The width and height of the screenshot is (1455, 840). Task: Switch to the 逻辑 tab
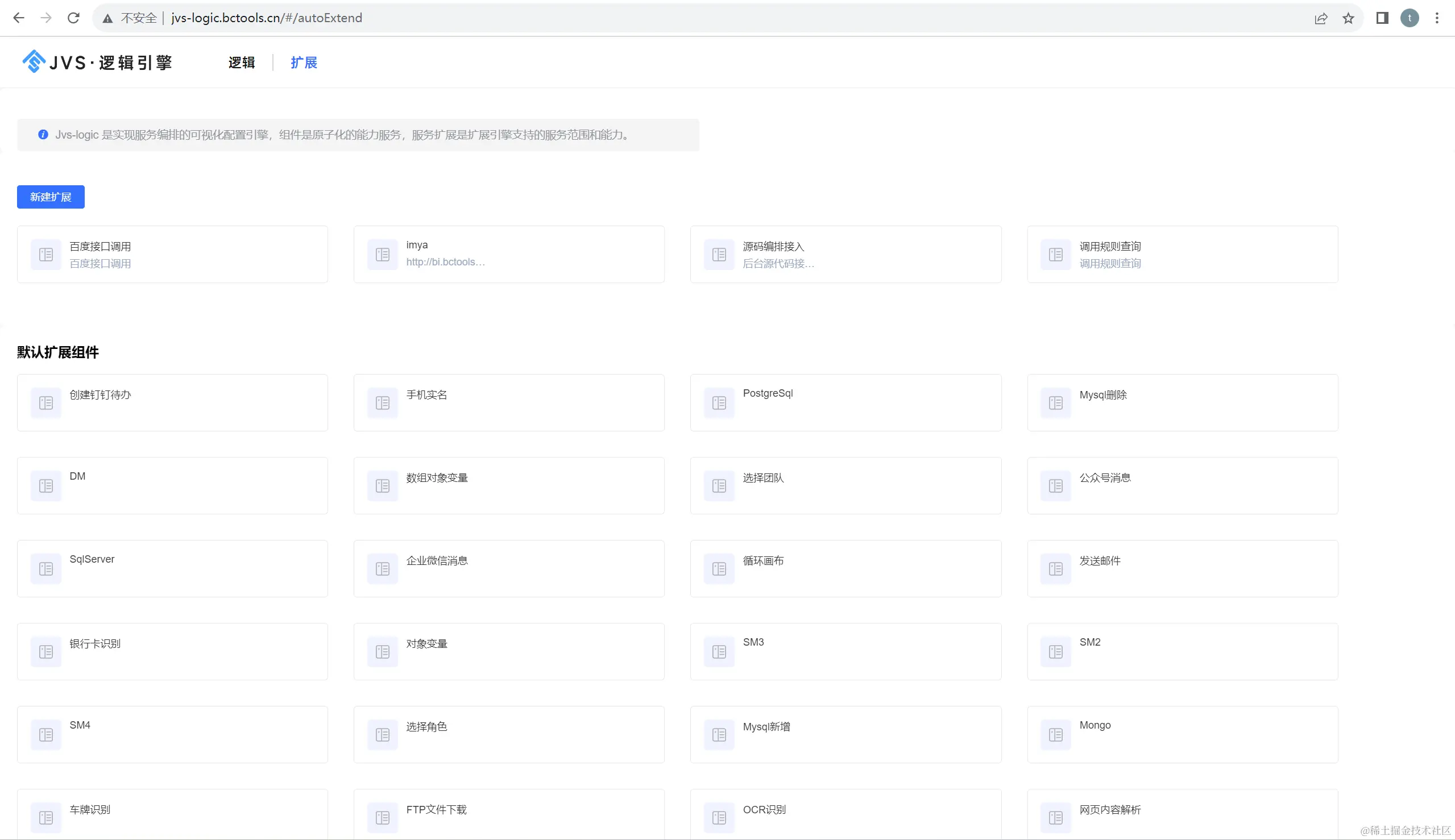point(241,63)
